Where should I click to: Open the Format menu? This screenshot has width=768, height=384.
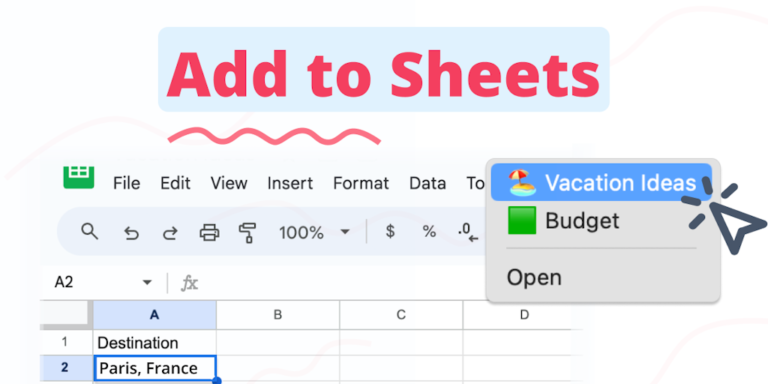click(x=361, y=183)
